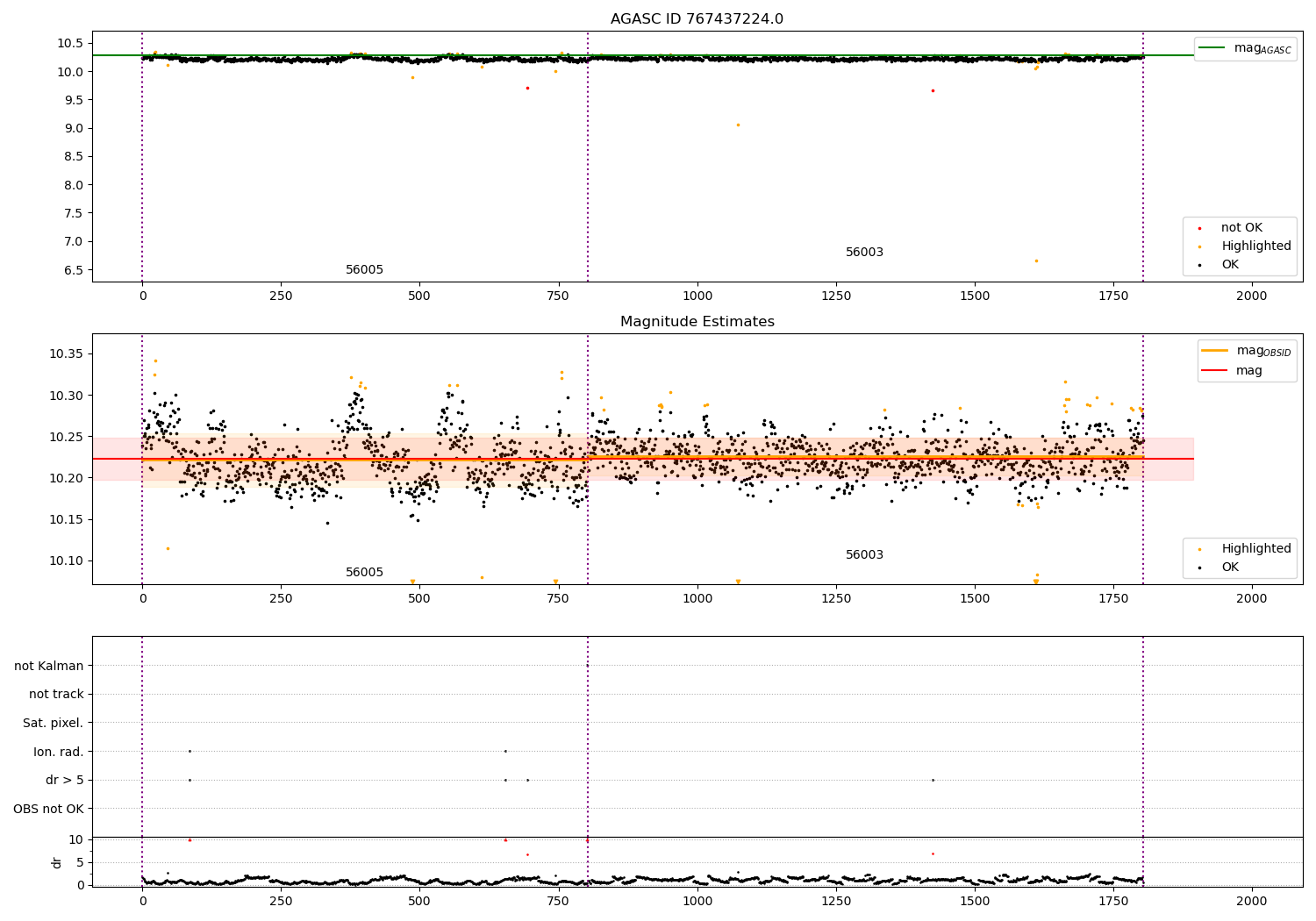Click the "Magnitude Estimates" subplot title
The image size is (1316, 921).
(697, 322)
